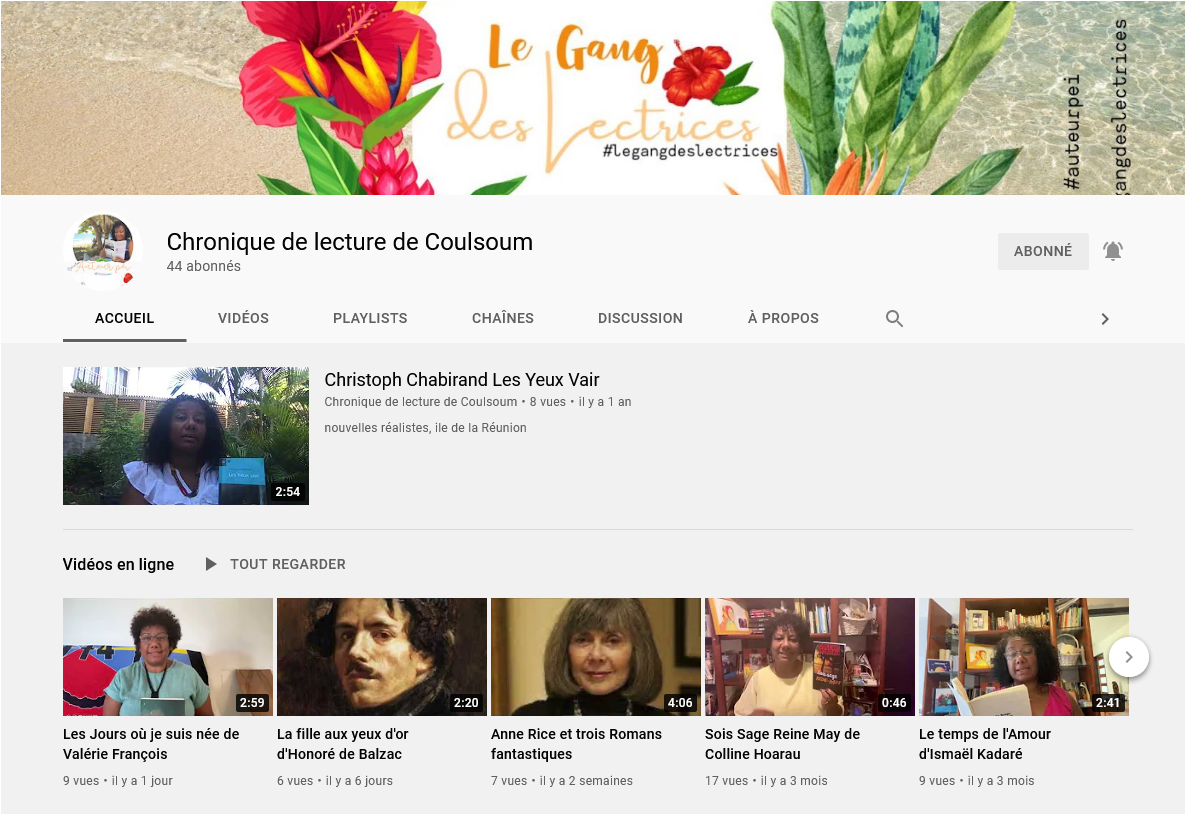Click the Tout Regarder link
The image size is (1185, 814).
tap(287, 564)
